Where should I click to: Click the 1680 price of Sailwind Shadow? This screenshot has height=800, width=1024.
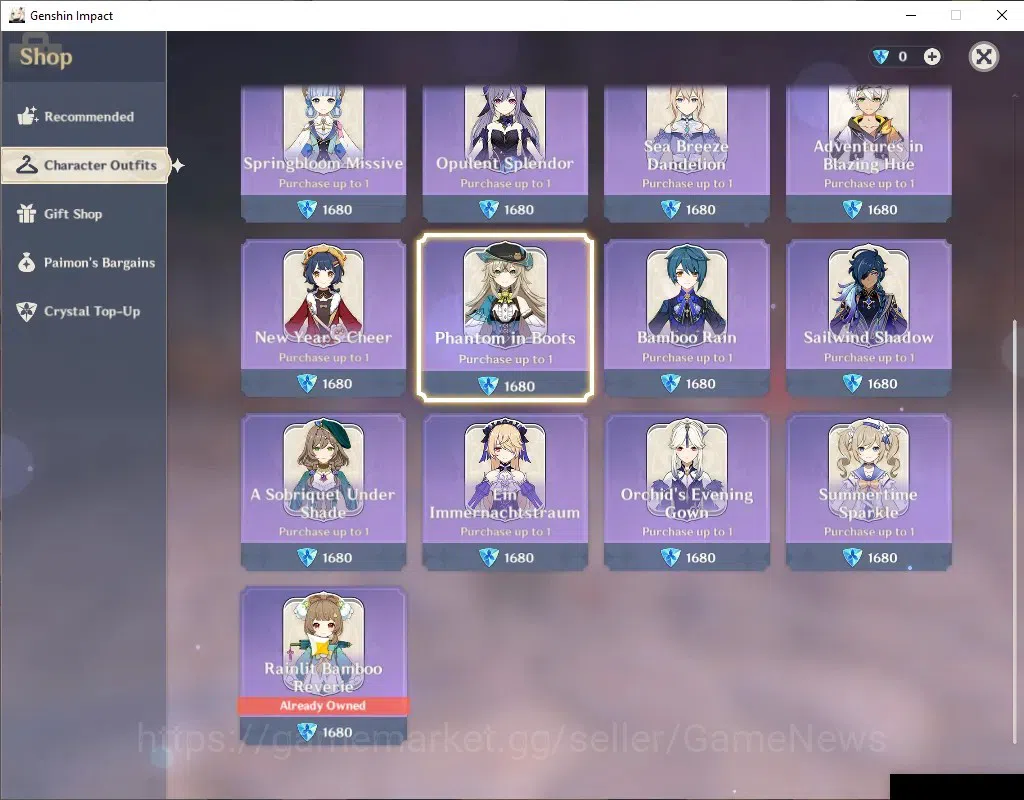pos(882,383)
